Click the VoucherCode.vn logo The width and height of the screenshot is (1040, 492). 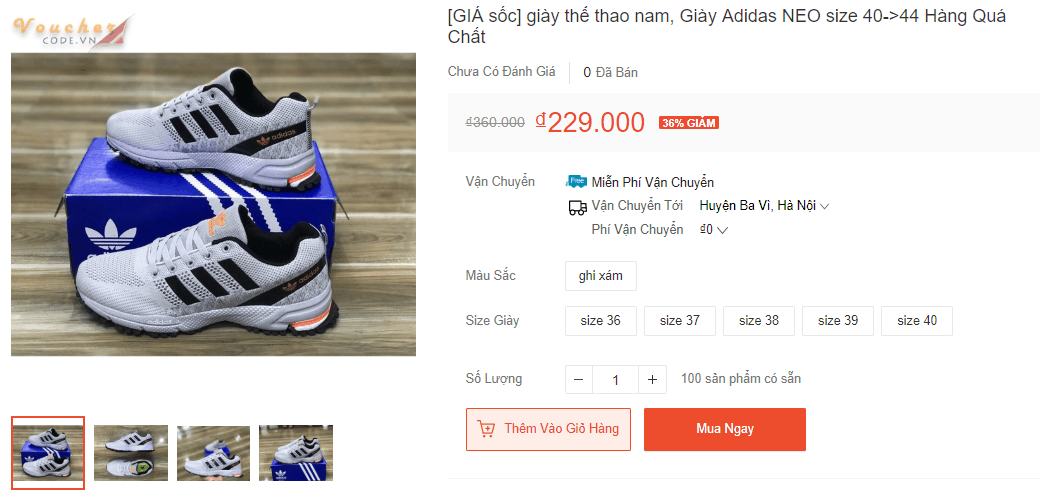[70, 30]
